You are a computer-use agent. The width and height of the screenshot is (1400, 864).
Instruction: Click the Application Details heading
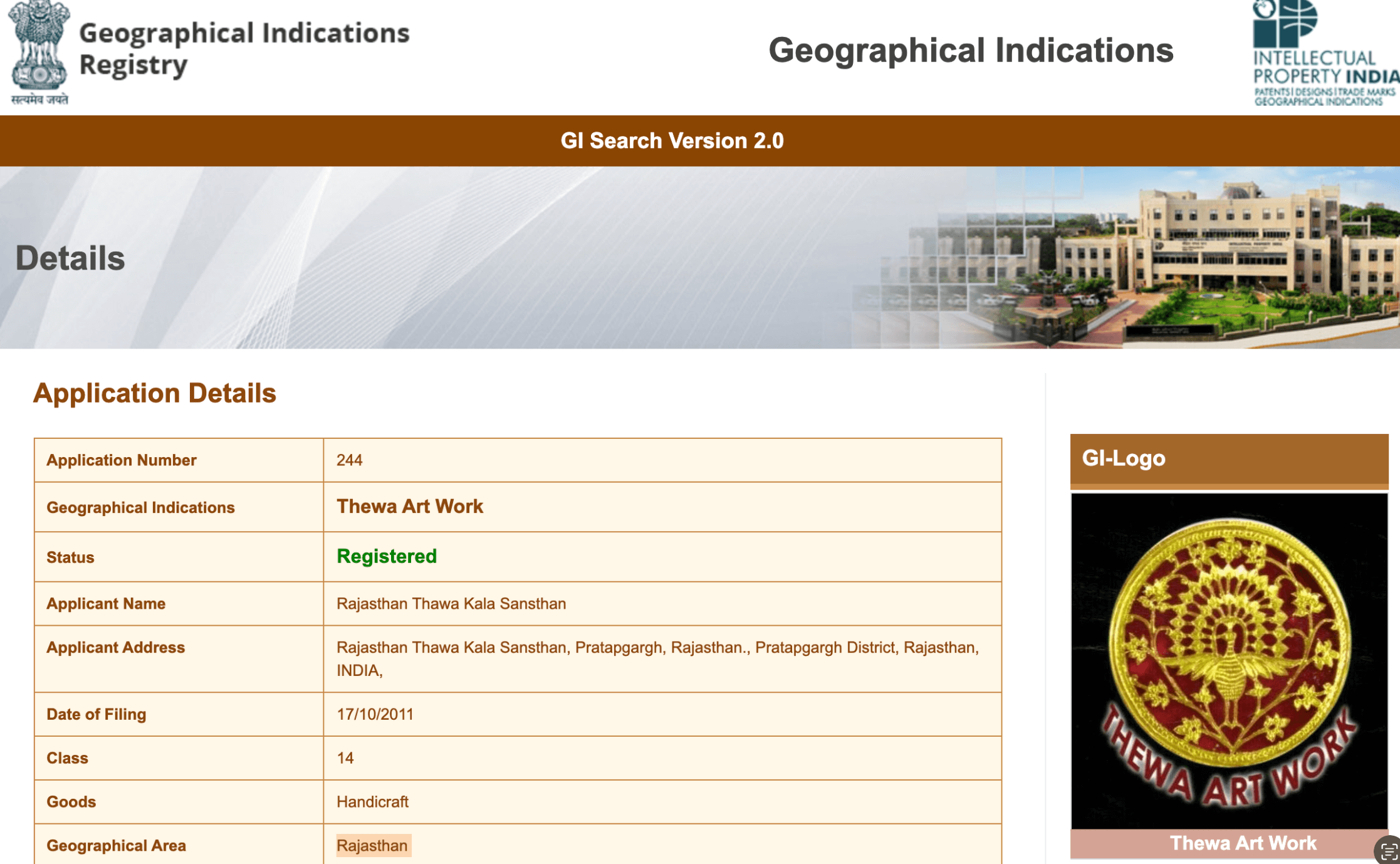click(x=154, y=393)
